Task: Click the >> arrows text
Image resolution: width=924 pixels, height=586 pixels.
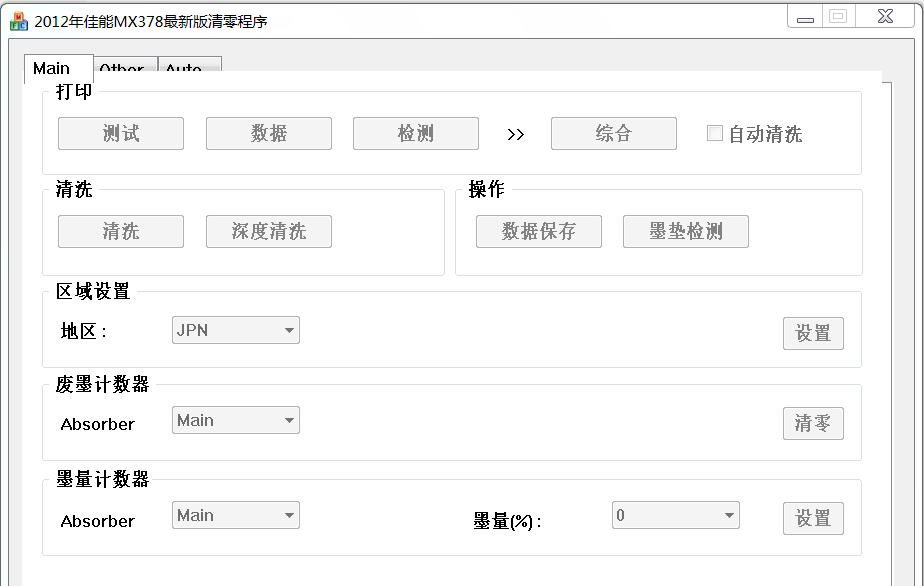Action: 516,135
